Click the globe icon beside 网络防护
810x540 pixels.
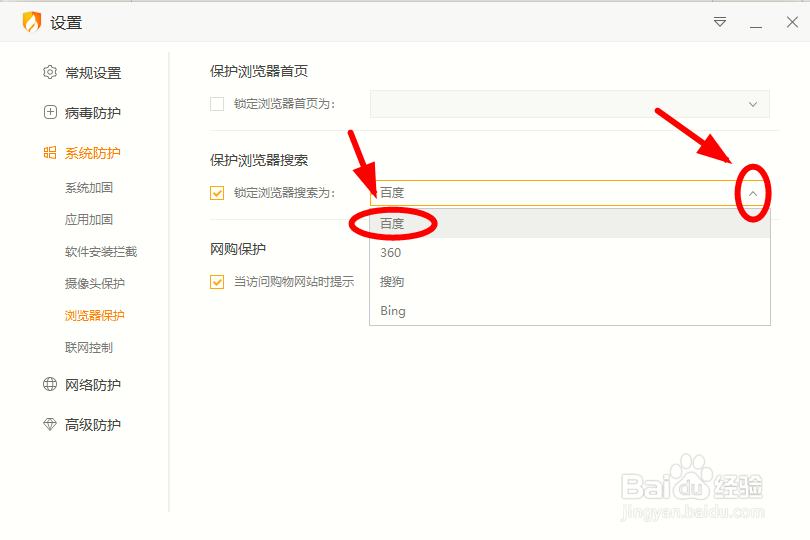click(x=50, y=384)
